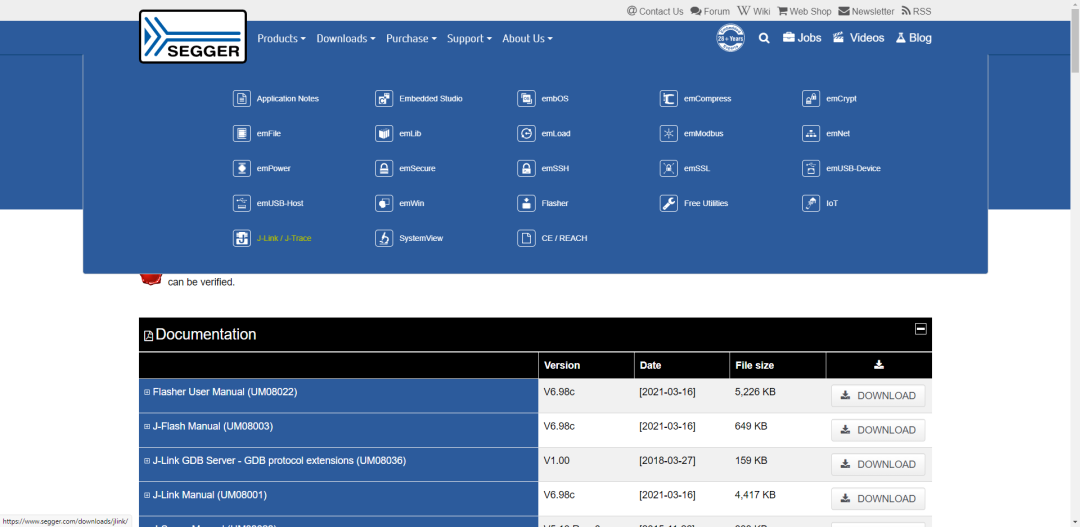Open the CE / REACH document icon
The height and width of the screenshot is (527, 1080).
pyautogui.click(x=526, y=238)
